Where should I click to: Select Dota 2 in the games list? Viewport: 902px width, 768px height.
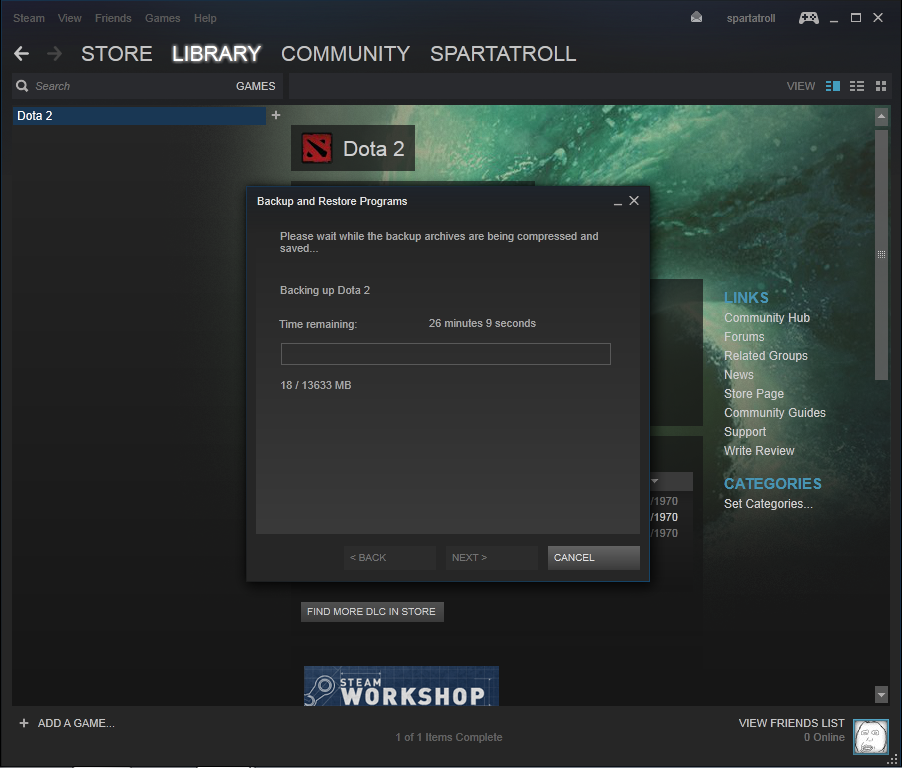point(139,116)
